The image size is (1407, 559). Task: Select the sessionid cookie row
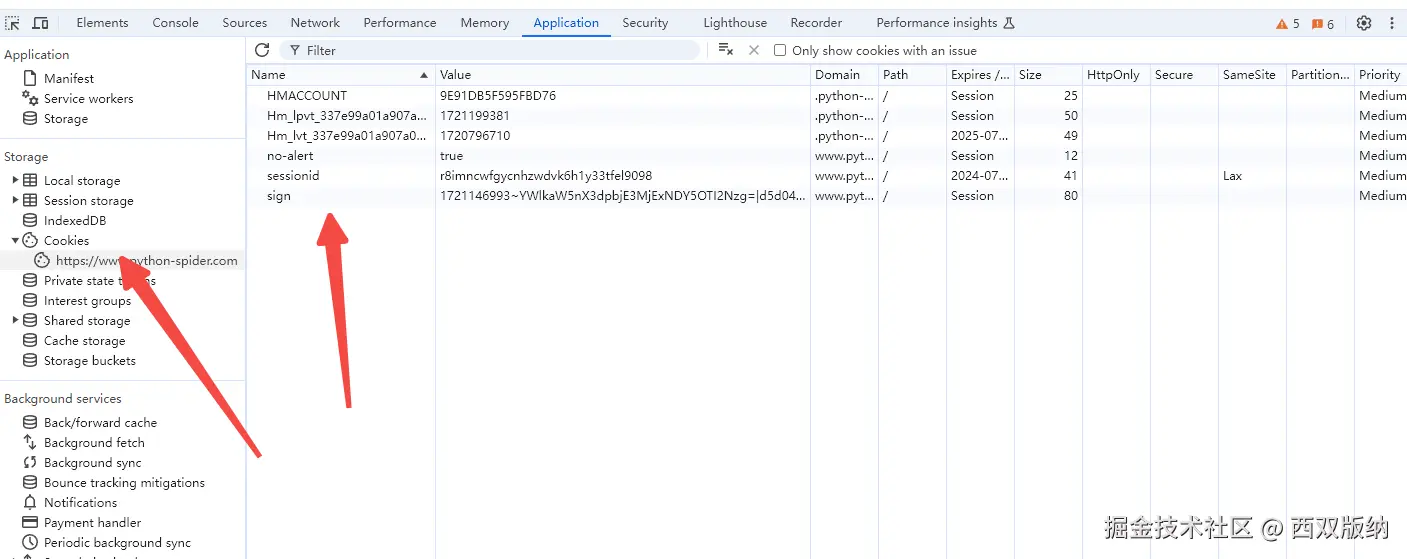point(827,176)
